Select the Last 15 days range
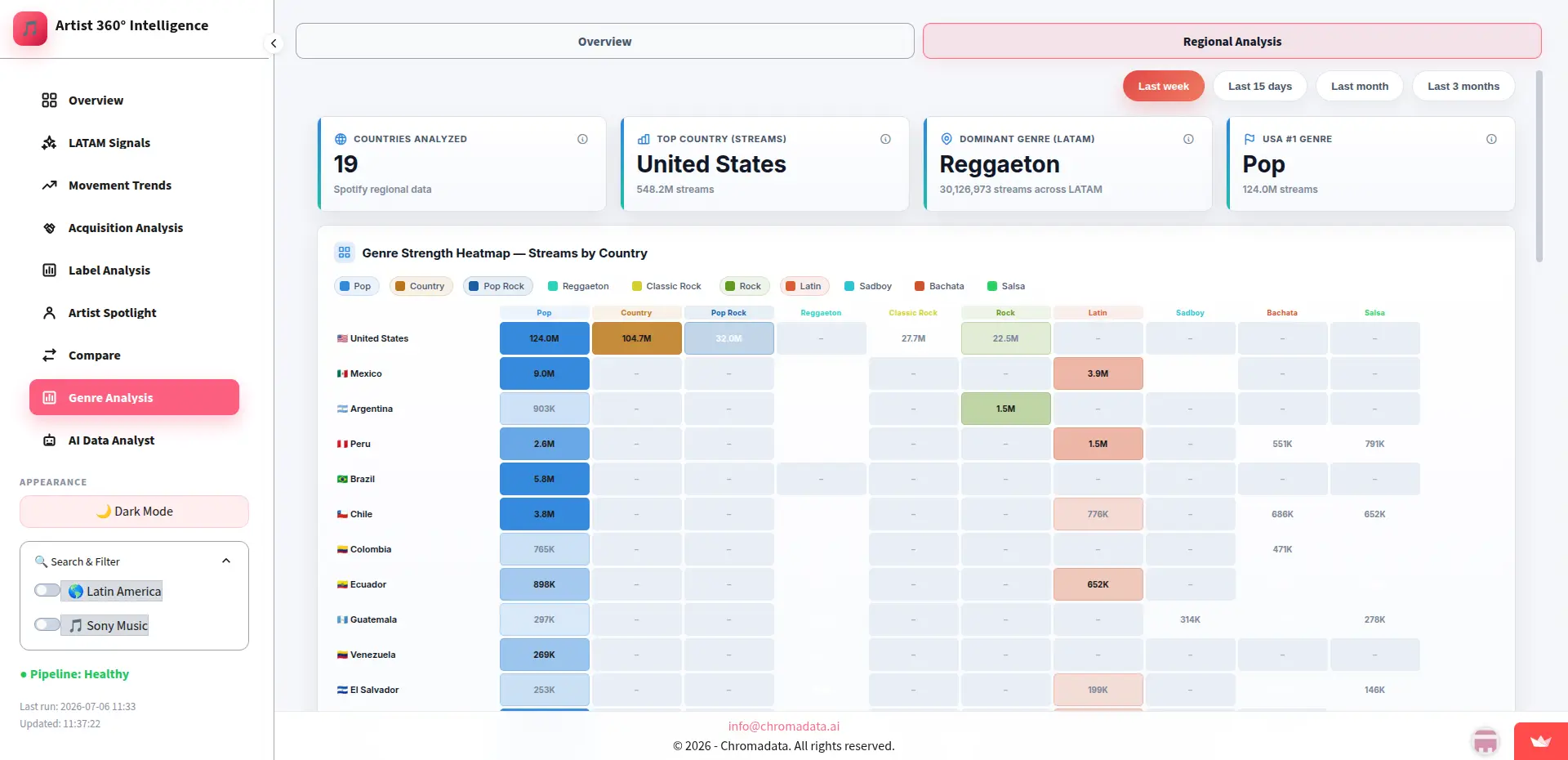 (x=1259, y=86)
